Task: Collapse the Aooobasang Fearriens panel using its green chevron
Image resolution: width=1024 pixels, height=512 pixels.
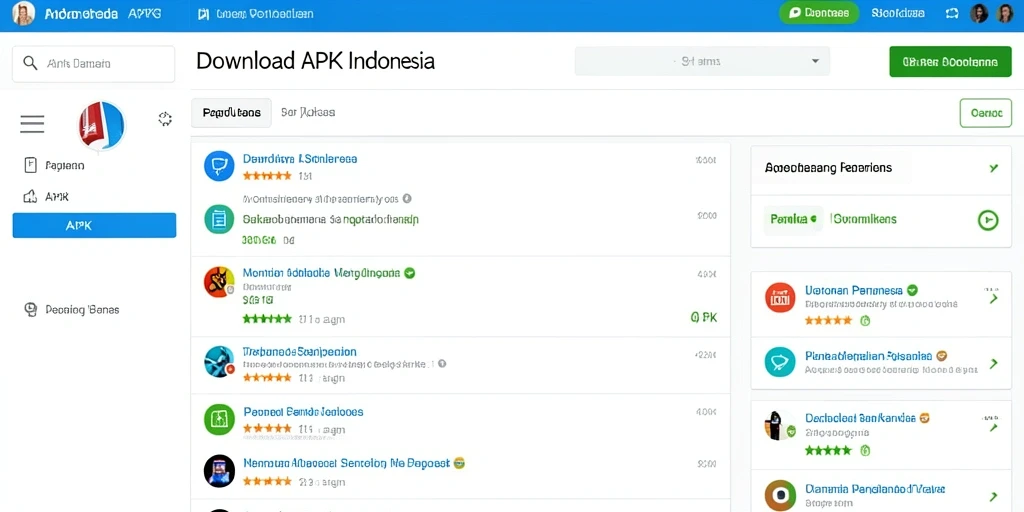Action: pyautogui.click(x=993, y=168)
